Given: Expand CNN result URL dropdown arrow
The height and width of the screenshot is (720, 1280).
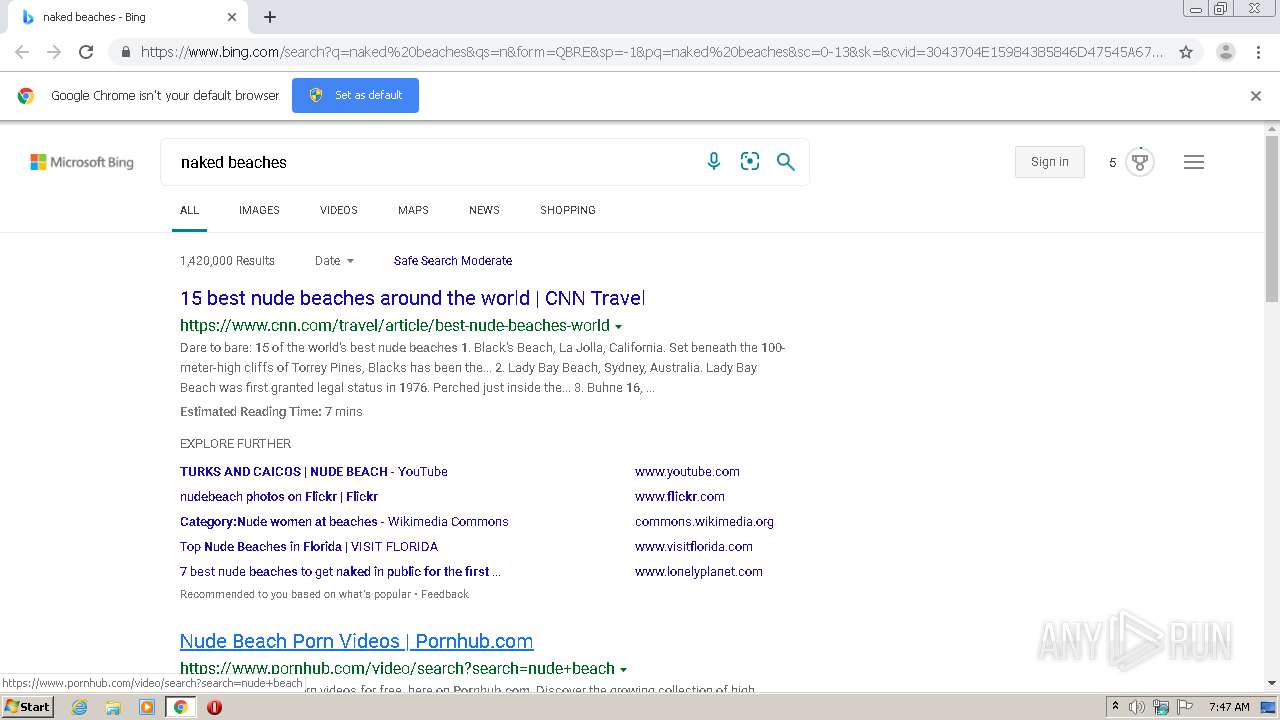Looking at the screenshot, I should (619, 327).
